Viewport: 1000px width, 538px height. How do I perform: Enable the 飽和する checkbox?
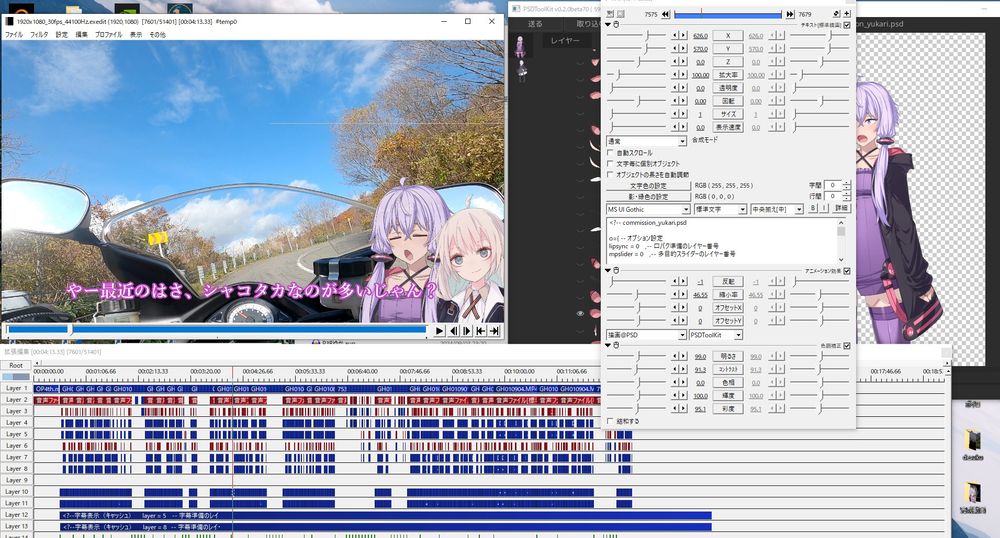point(610,421)
